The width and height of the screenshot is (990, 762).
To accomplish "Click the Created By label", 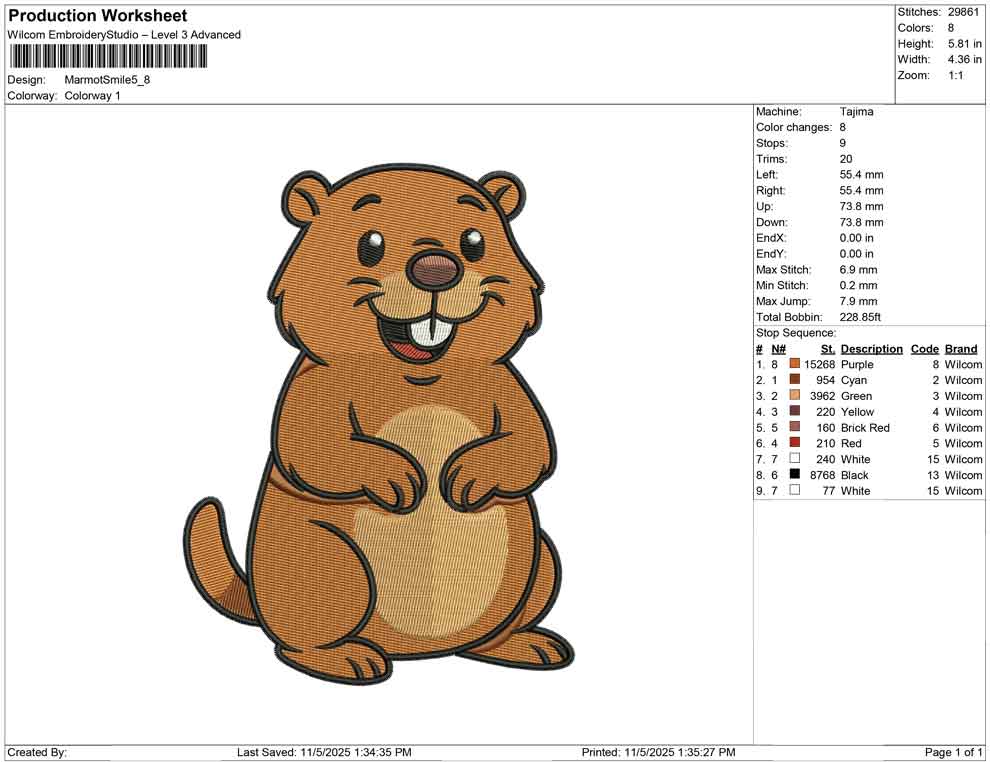I will [37, 752].
